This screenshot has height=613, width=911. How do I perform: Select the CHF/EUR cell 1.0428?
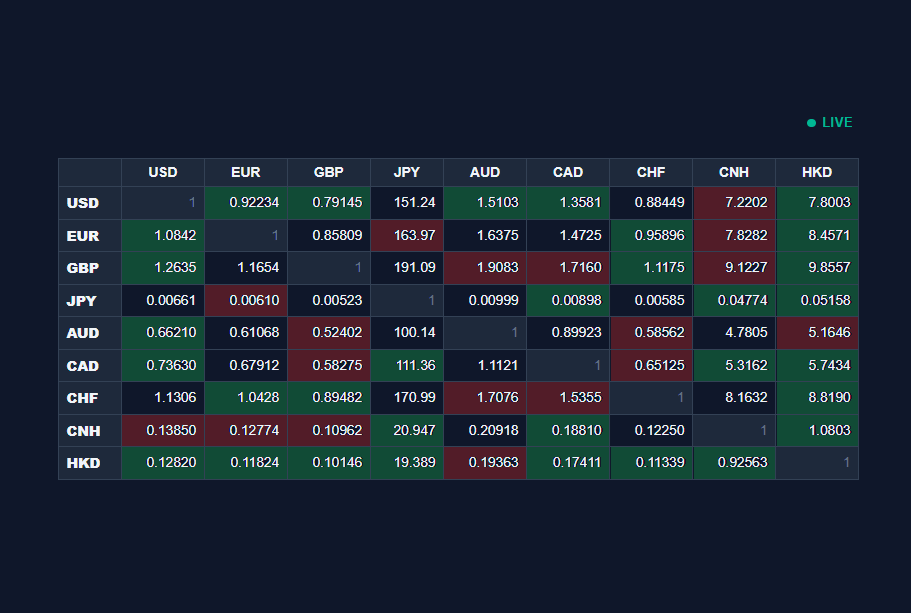coord(246,398)
